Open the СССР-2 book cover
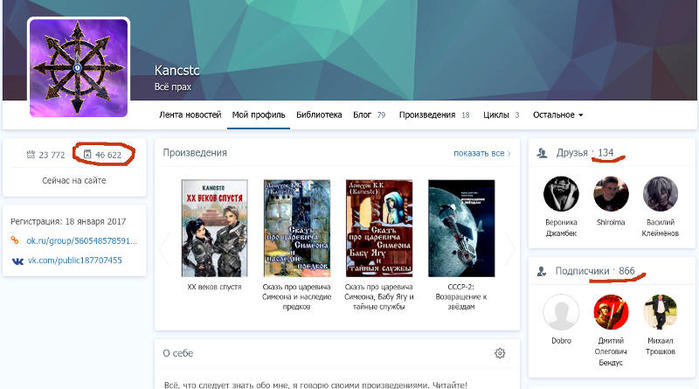Image resolution: width=699 pixels, height=389 pixels. (461, 228)
